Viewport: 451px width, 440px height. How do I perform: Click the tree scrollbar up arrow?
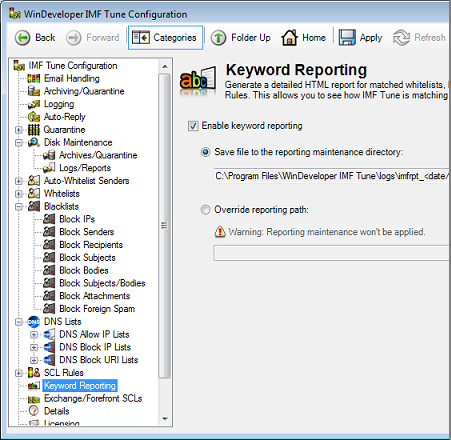click(164, 67)
